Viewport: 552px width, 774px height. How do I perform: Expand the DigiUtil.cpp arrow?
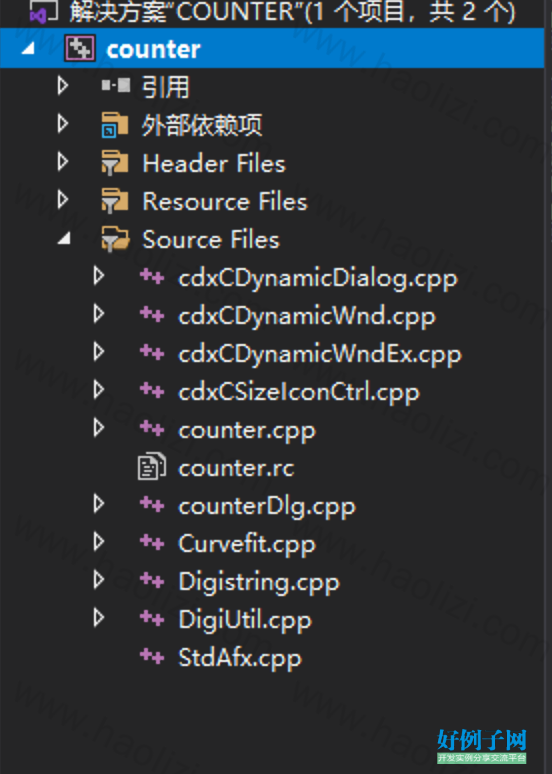[x=99, y=618]
